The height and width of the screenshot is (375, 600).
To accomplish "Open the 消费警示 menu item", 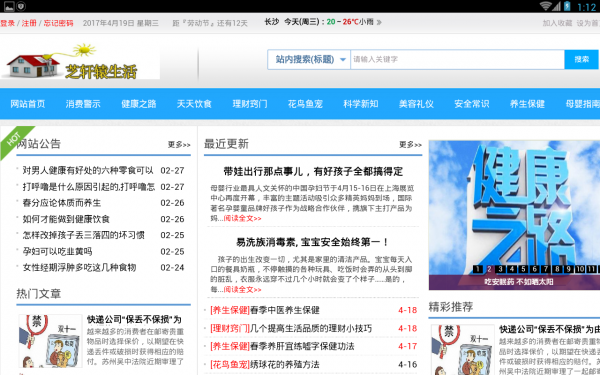I will (x=83, y=104).
